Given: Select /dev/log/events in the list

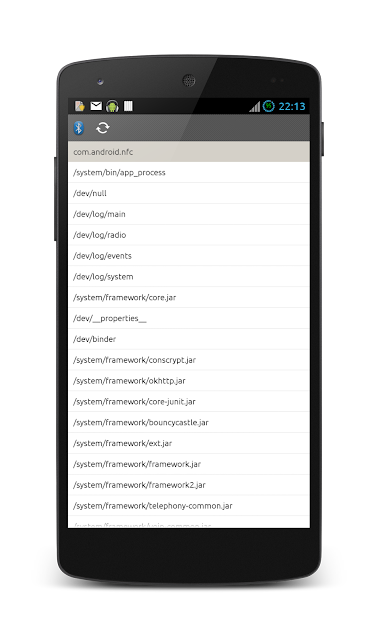Looking at the screenshot, I should pos(189,256).
